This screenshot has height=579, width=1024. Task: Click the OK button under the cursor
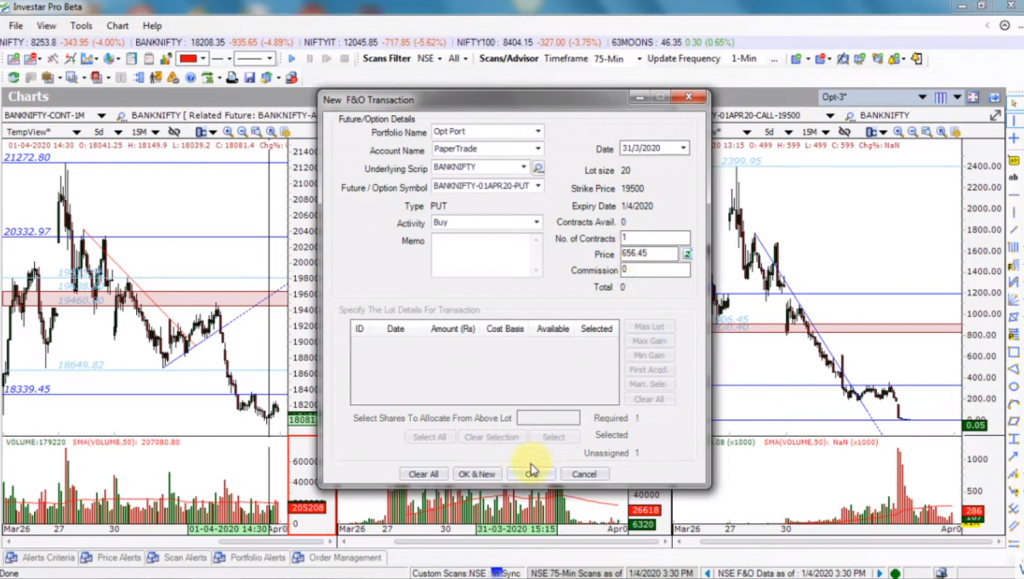click(531, 475)
